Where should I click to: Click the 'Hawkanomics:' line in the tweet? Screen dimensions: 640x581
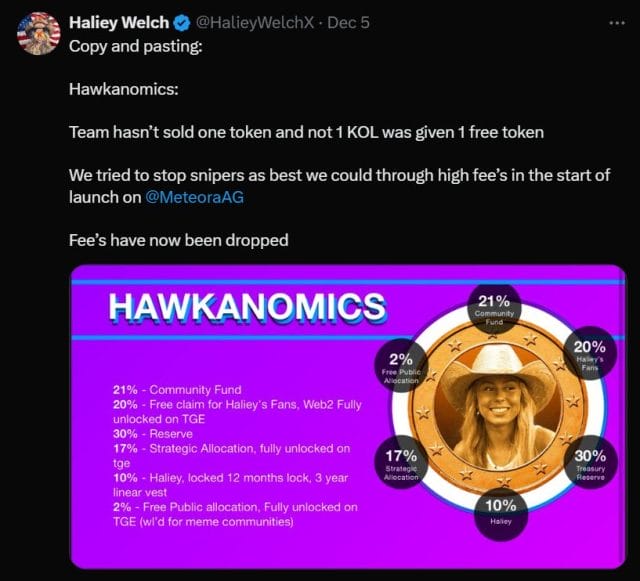(x=124, y=89)
